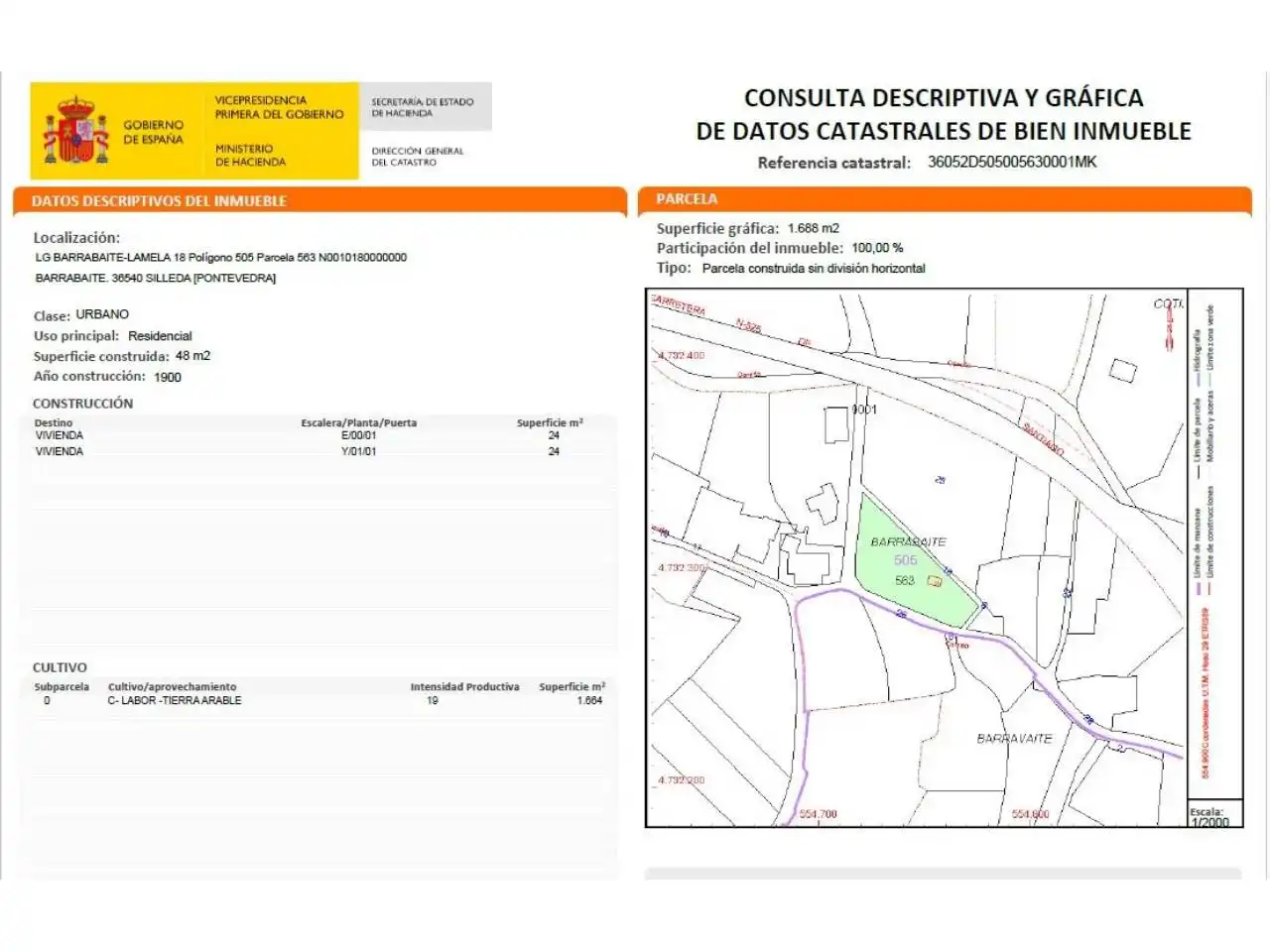Click the 'Escala: 1/2000' scale box
1270x952 pixels.
coord(1214,815)
